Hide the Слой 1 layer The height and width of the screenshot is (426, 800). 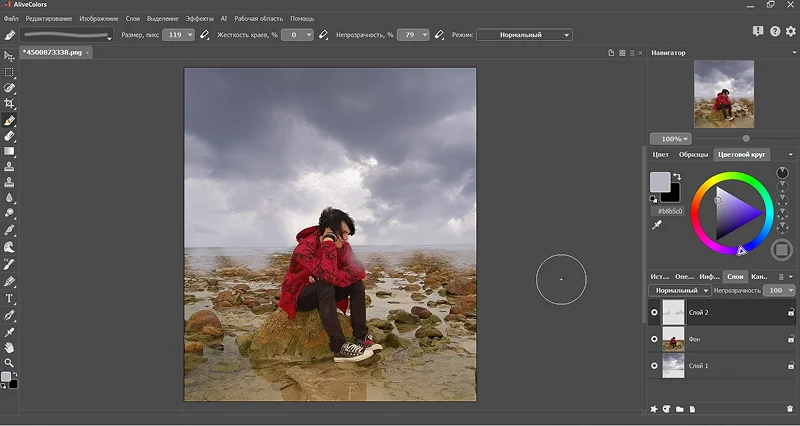[655, 365]
